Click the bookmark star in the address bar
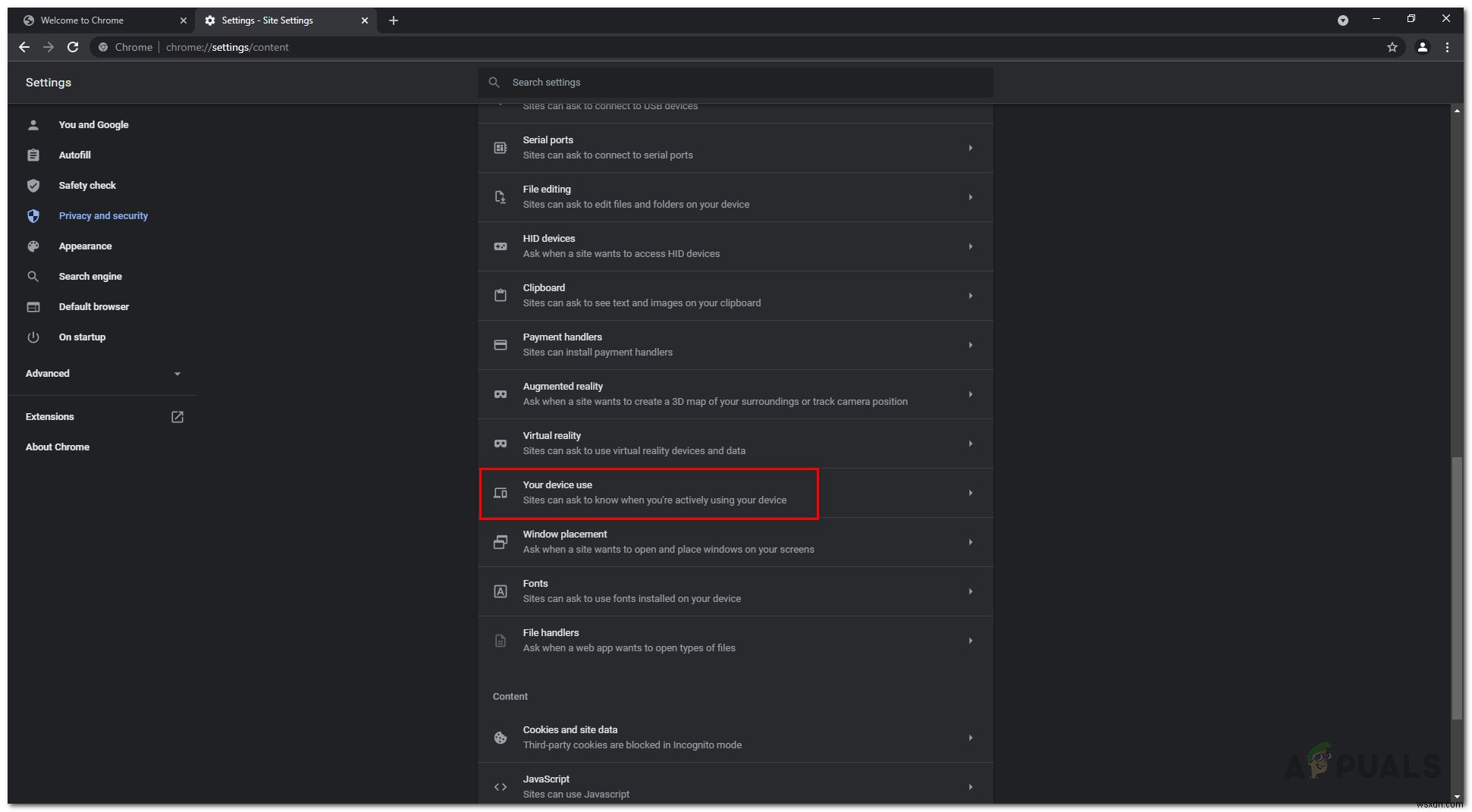1472x812 pixels. 1392,47
